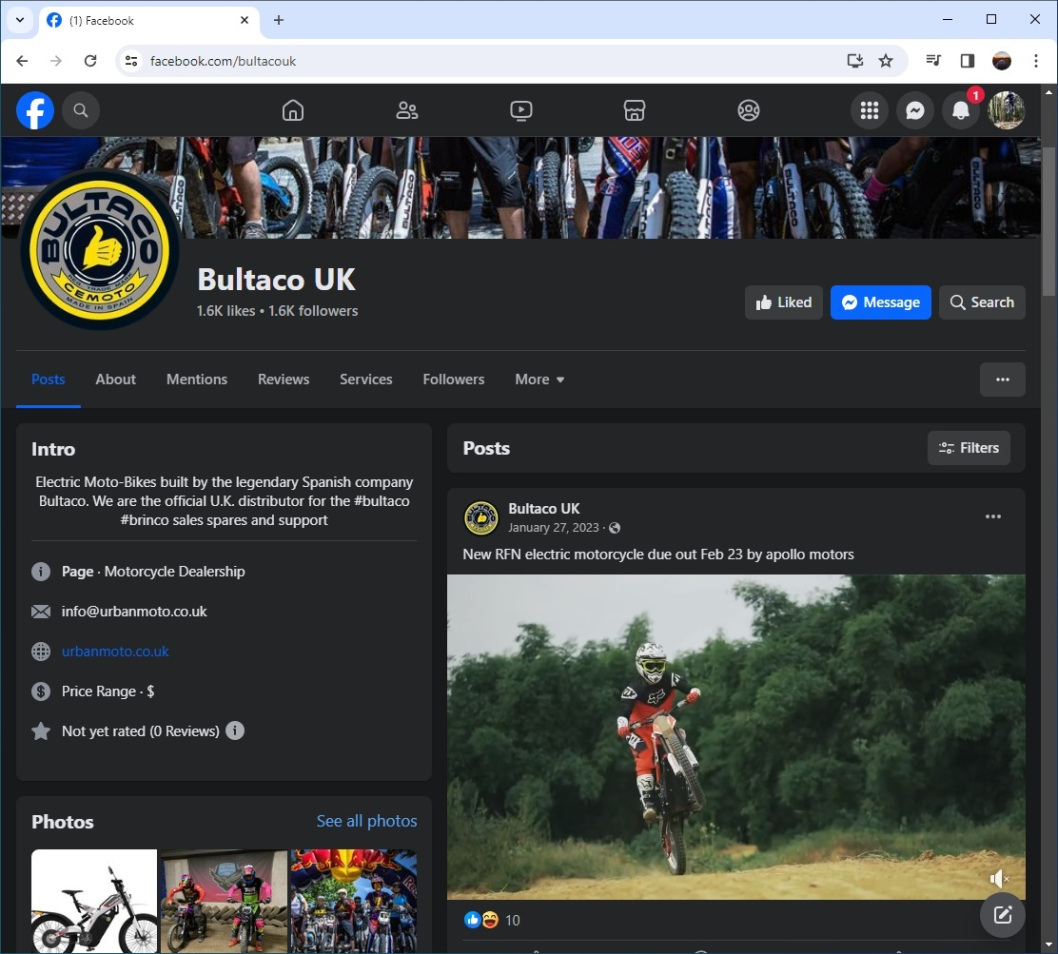Open Messenger from the top bar

pos(915,110)
